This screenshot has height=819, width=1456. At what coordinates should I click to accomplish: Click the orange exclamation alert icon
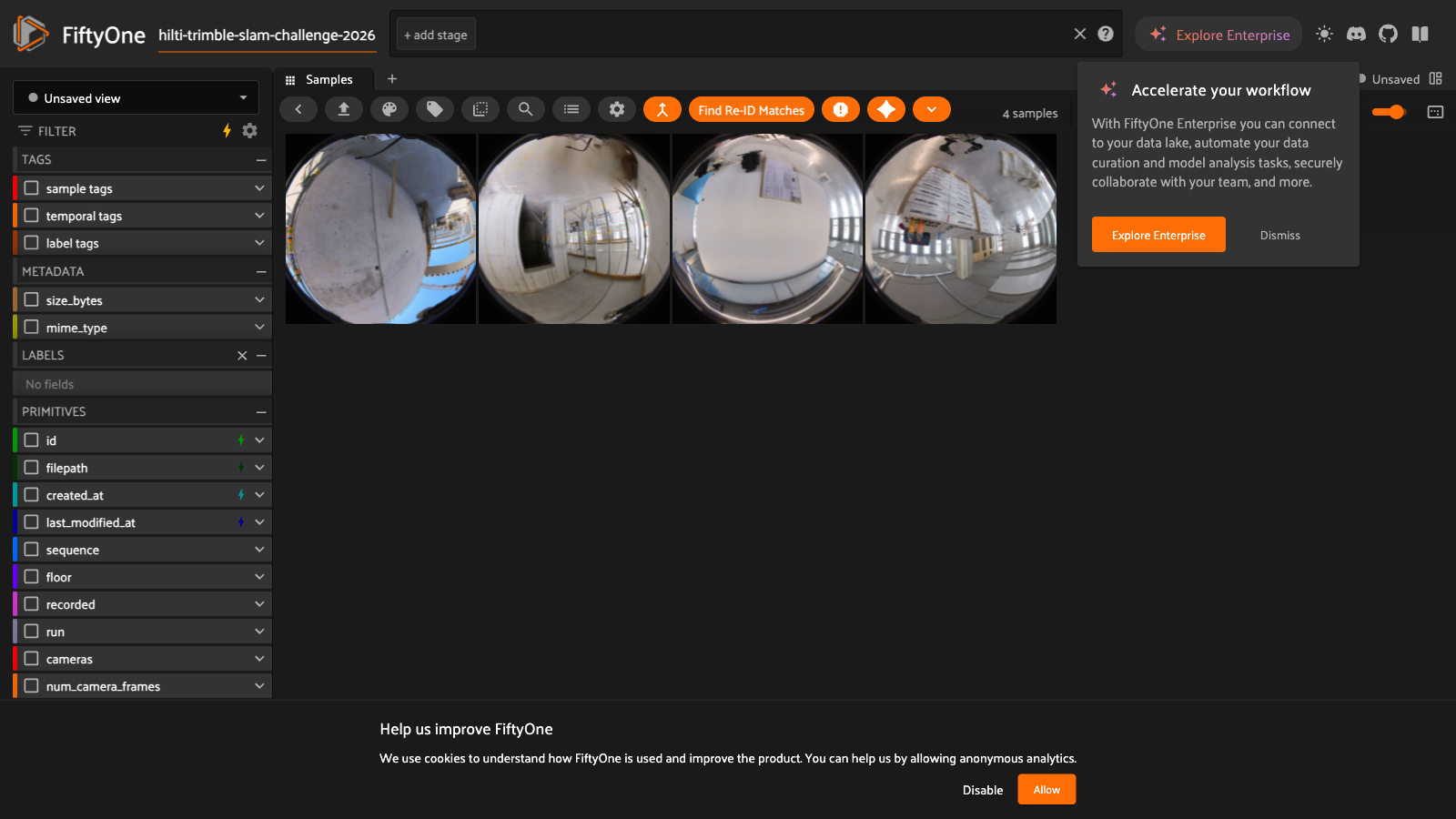pos(841,109)
